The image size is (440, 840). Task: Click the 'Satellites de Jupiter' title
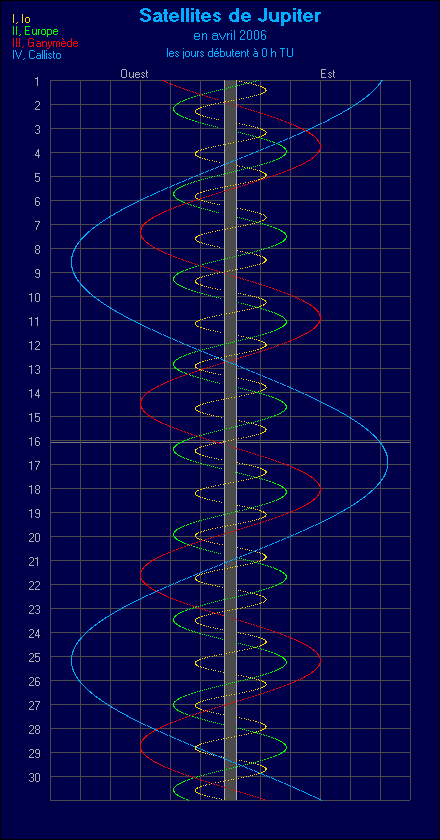(x=230, y=16)
